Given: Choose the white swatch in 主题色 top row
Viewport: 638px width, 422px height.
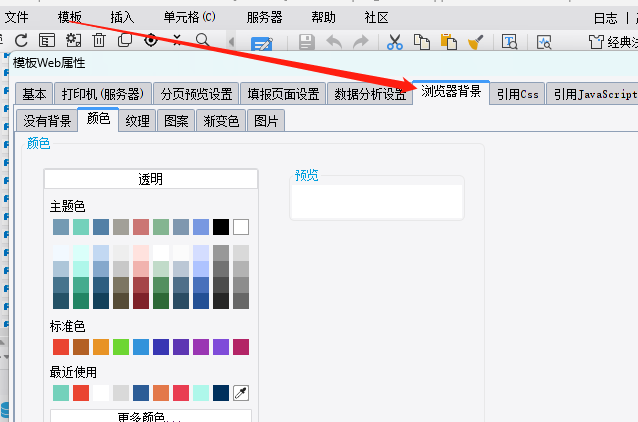Looking at the screenshot, I should (x=241, y=227).
